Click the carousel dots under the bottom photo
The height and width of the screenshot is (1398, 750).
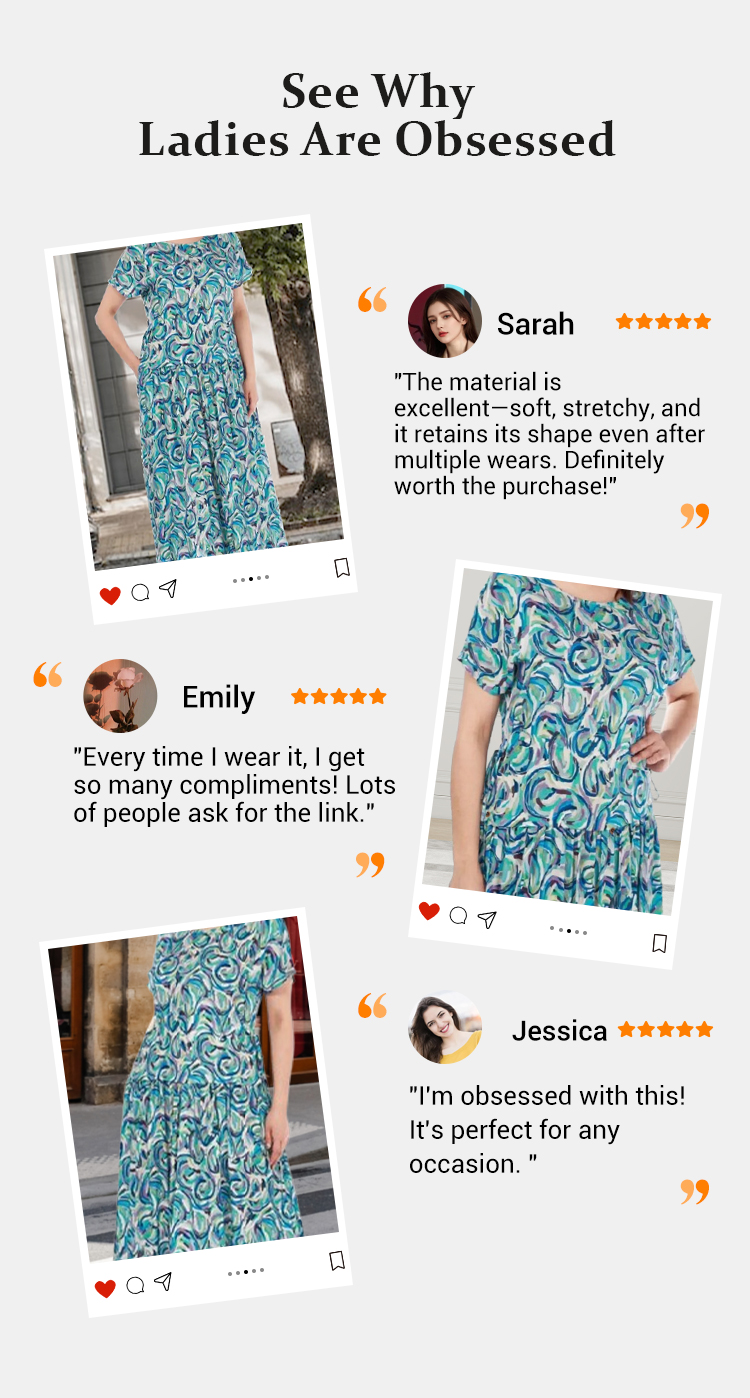pyautogui.click(x=246, y=1272)
